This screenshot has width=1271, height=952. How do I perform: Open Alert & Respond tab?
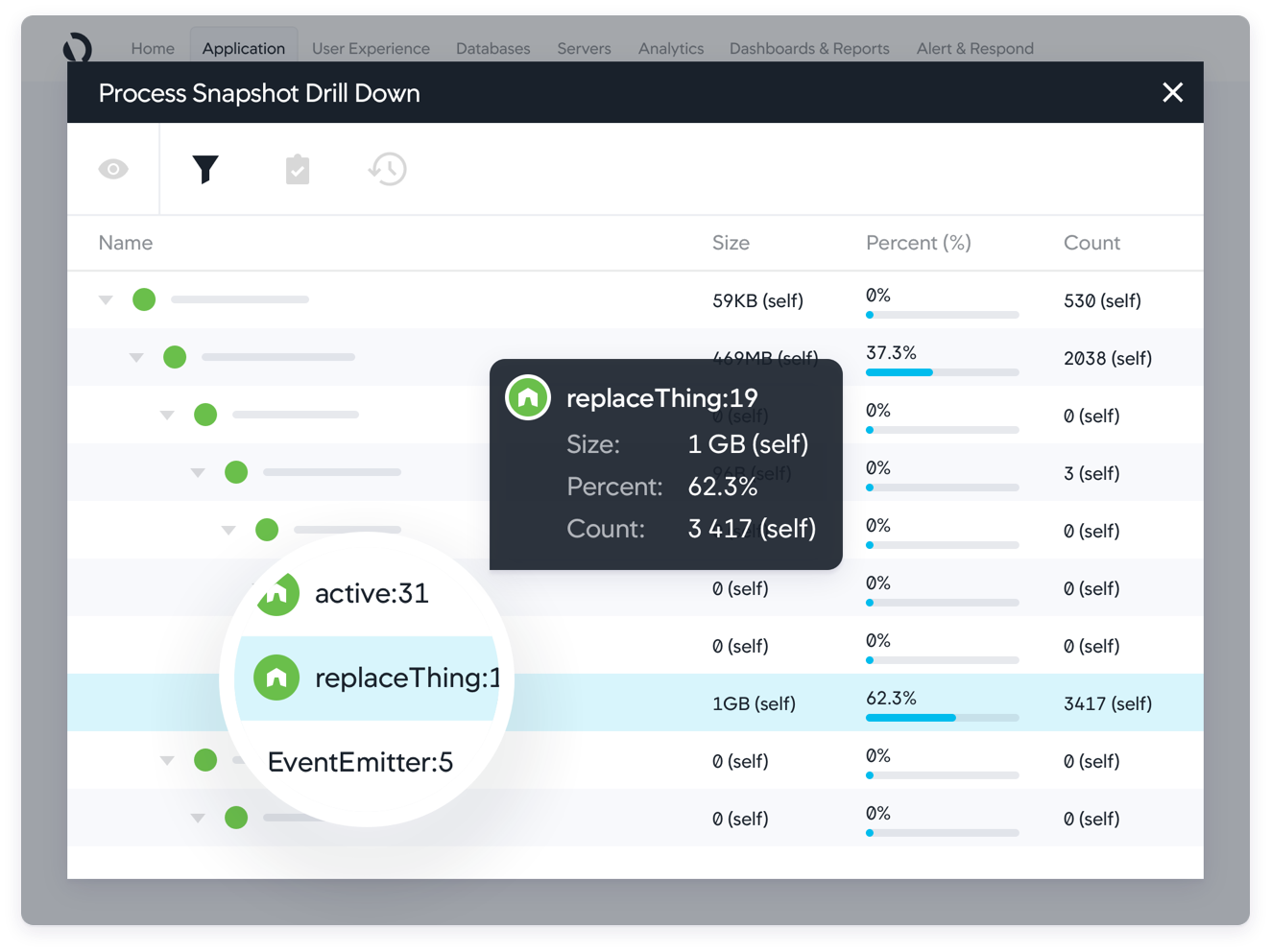click(974, 48)
